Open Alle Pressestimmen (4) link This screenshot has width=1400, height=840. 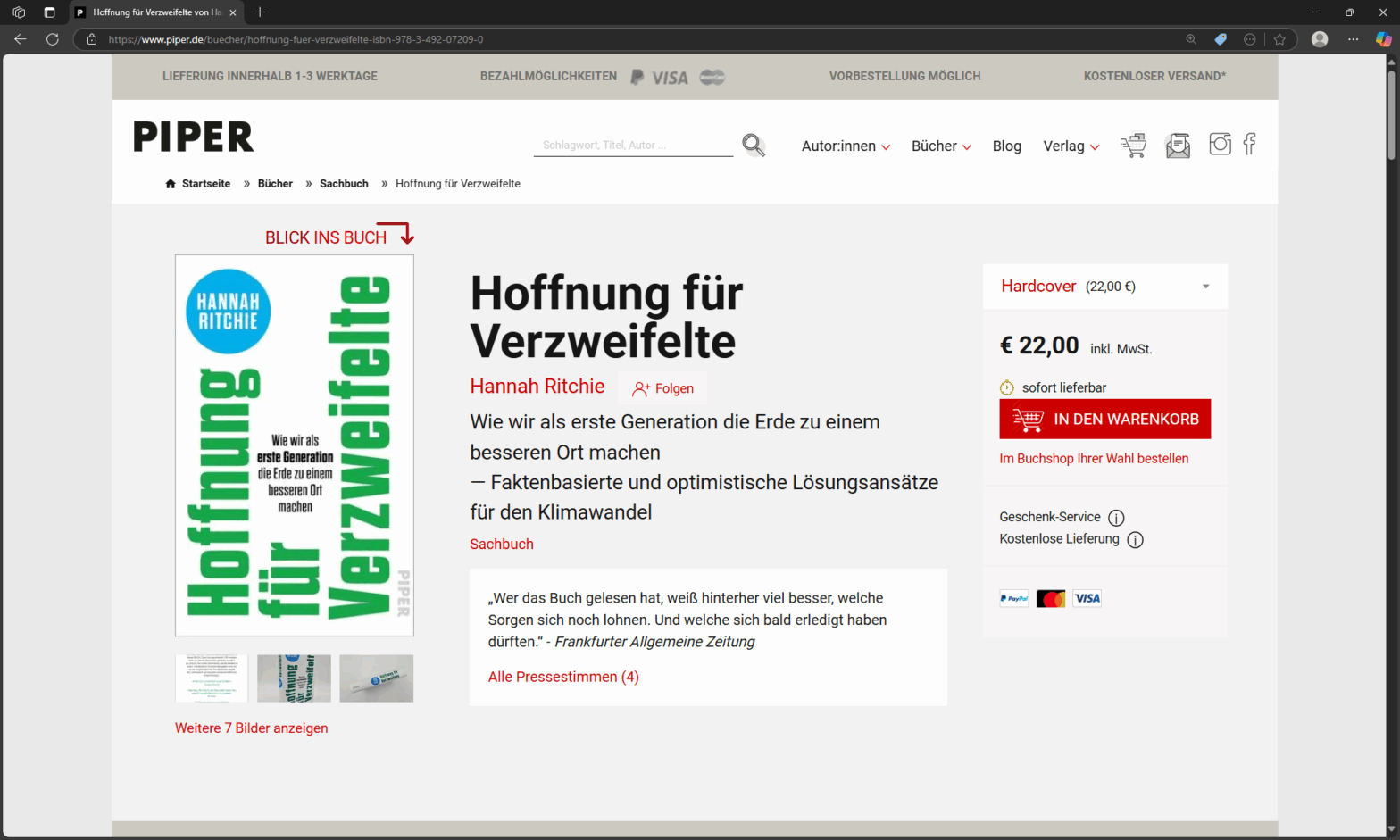coord(563,677)
